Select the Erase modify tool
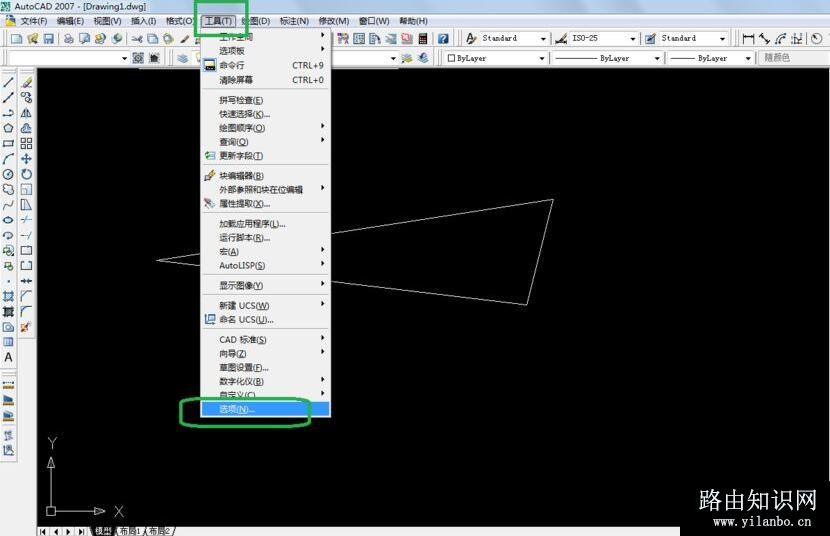The width and height of the screenshot is (830, 536). 26,83
